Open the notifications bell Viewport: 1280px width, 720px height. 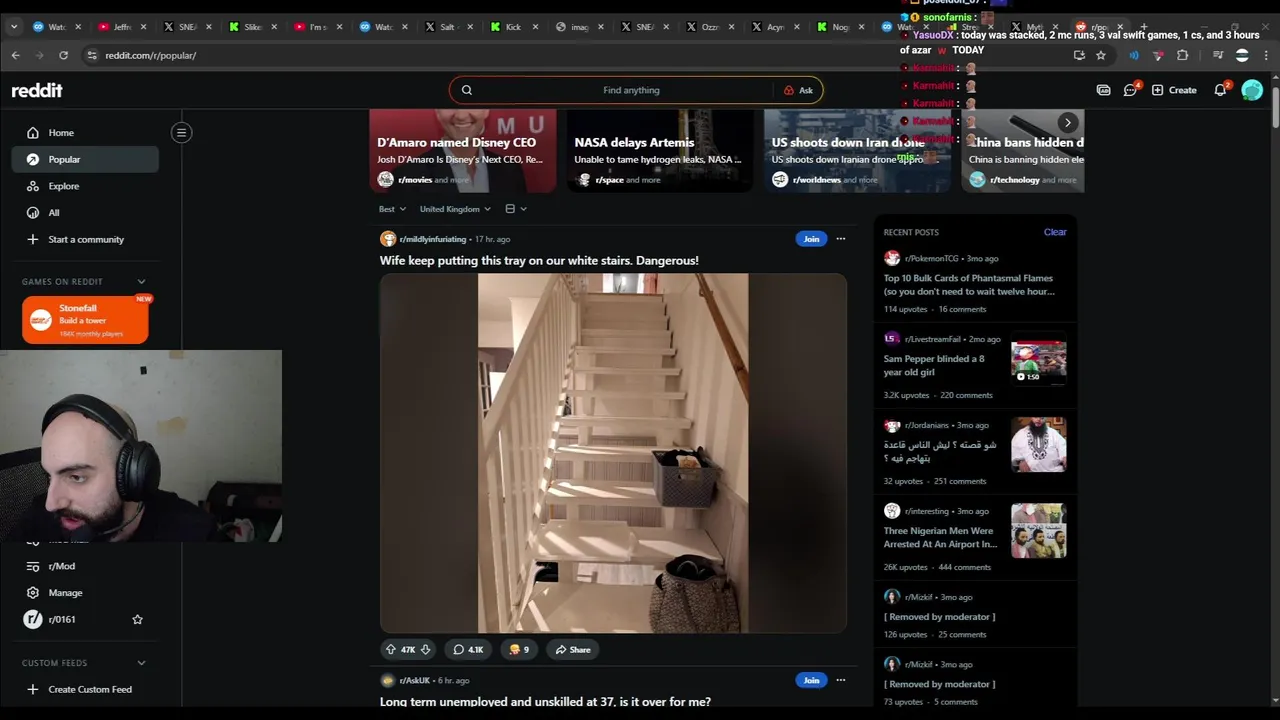(x=1220, y=90)
